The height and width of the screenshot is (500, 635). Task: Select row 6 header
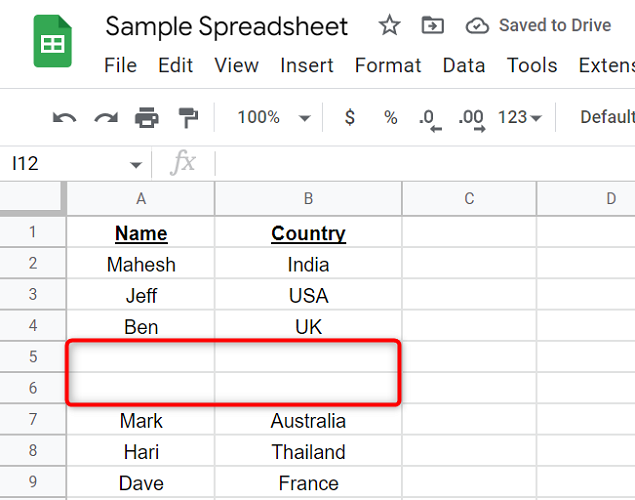32,388
